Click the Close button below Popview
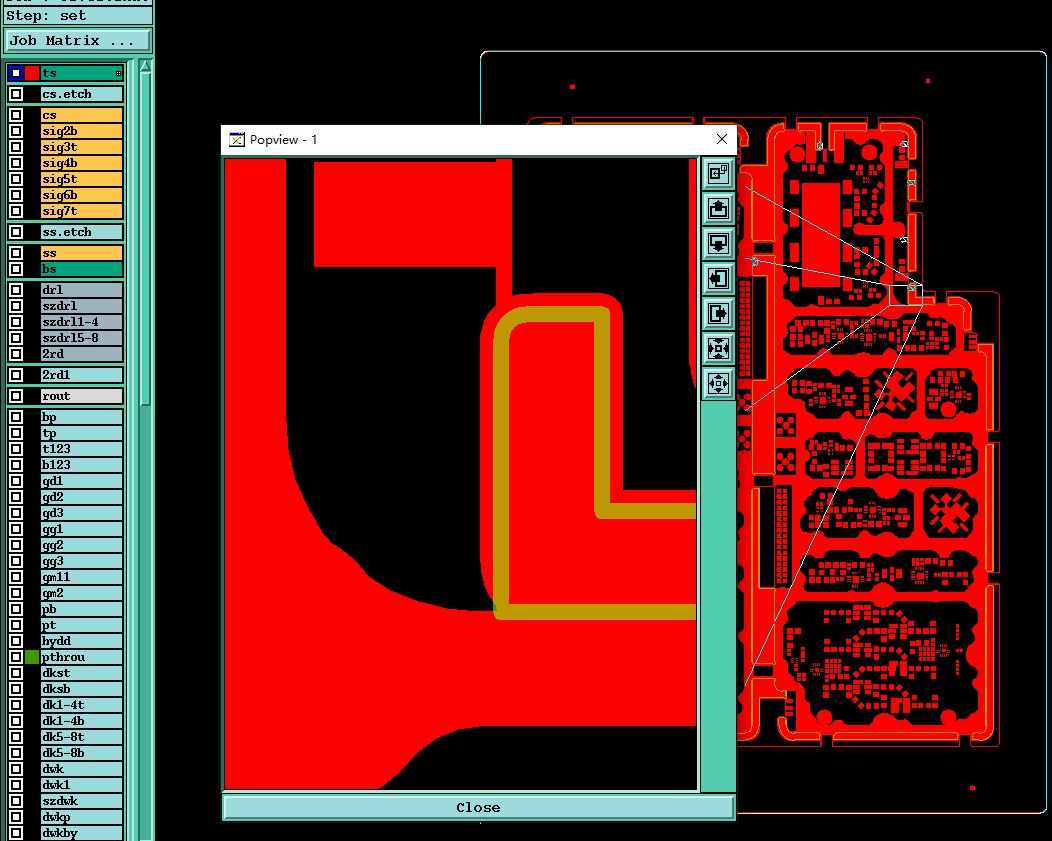Screen dimensions: 1052x841 pyautogui.click(x=478, y=807)
